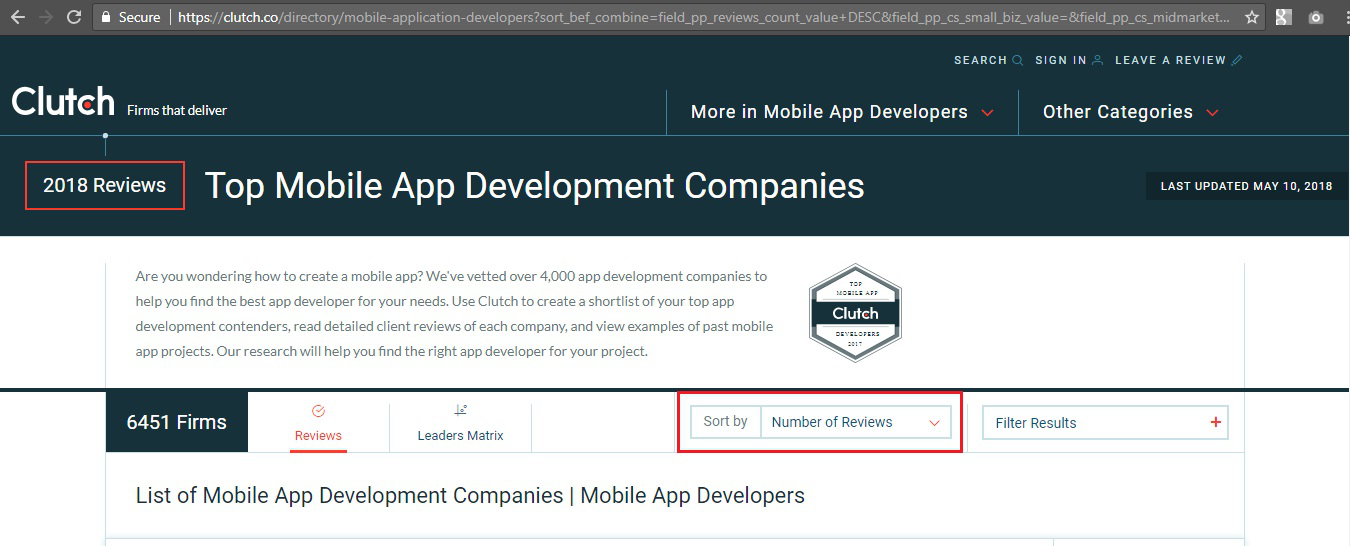
Task: Click the 2018 Reviews button
Action: (105, 185)
